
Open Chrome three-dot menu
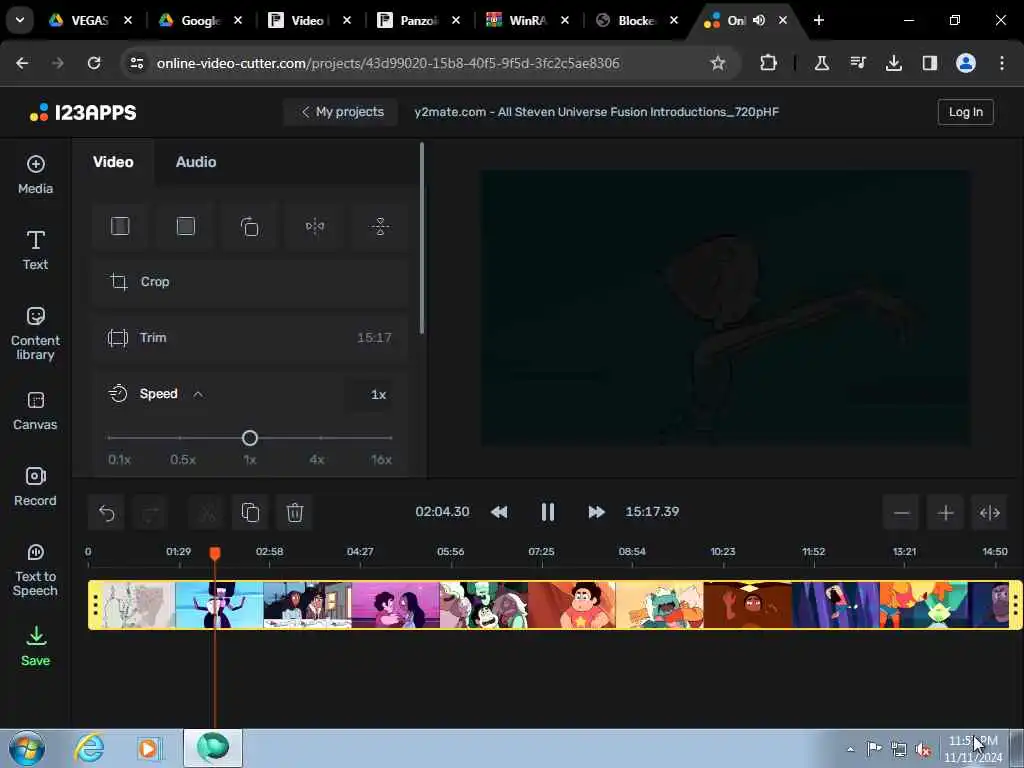pos(1002,63)
